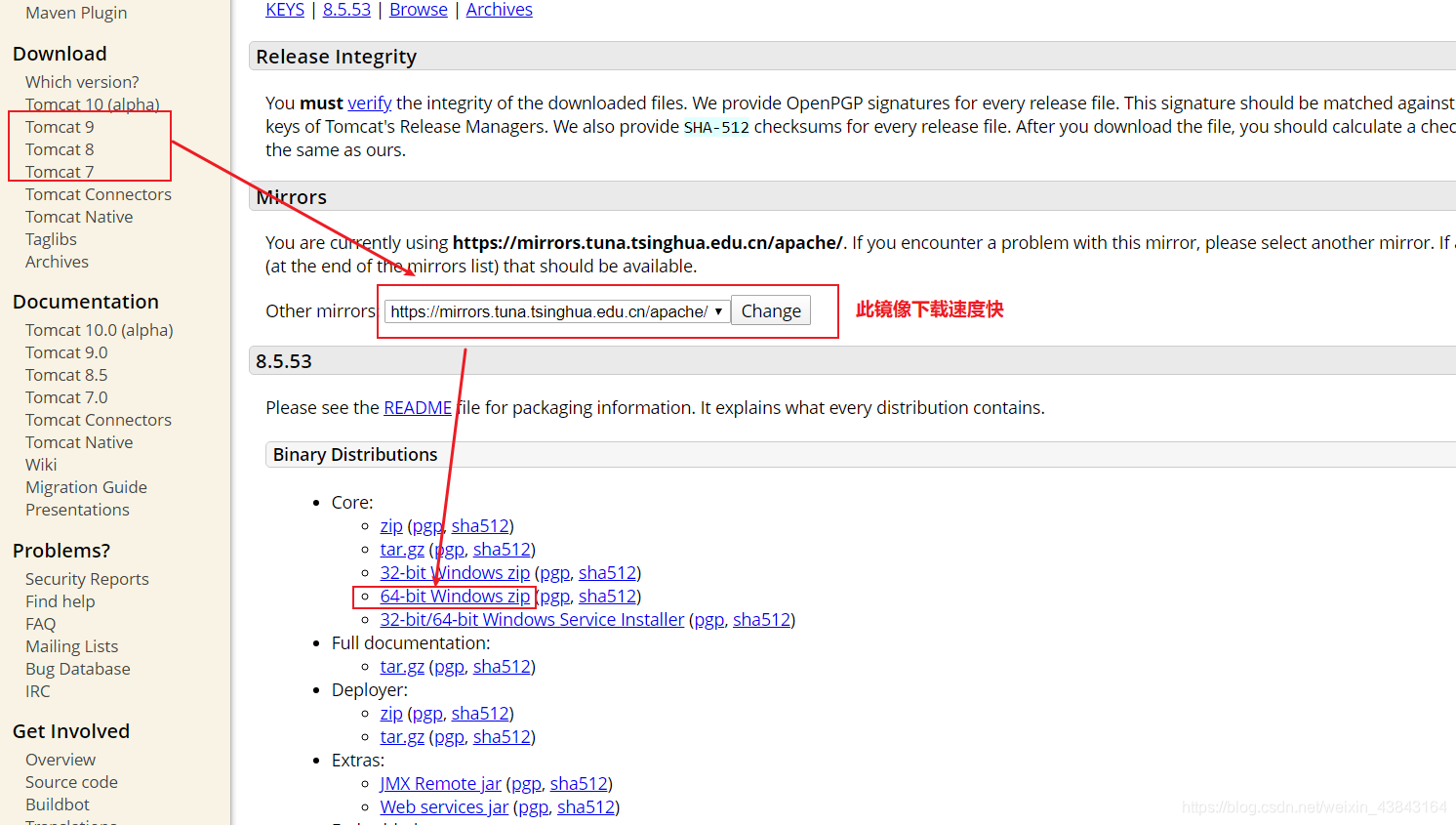The height and width of the screenshot is (825, 1456).
Task: Download JMX Remote jar
Action: (441, 784)
